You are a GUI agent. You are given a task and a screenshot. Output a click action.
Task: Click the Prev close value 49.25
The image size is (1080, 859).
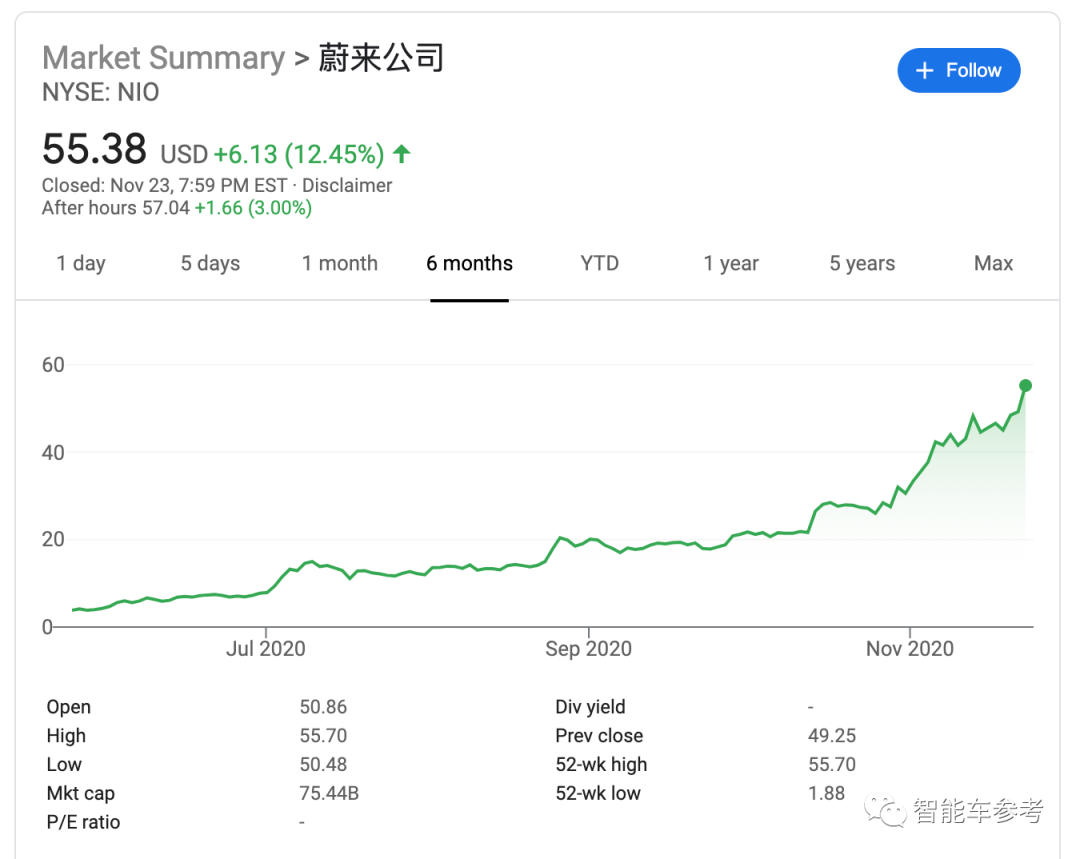click(x=832, y=736)
